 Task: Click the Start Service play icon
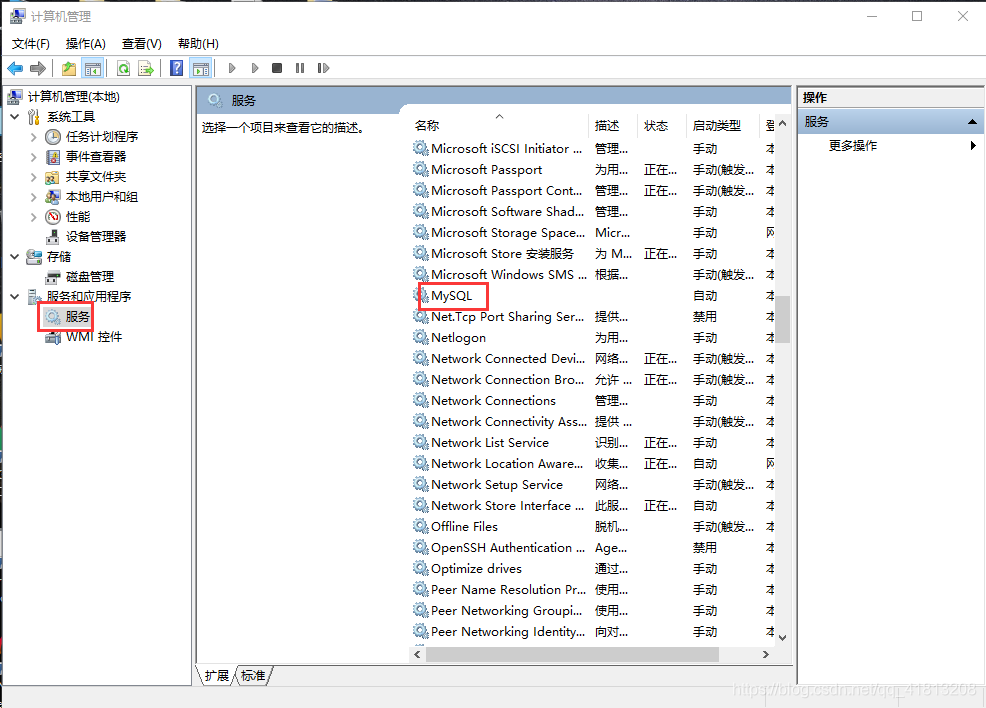point(232,68)
